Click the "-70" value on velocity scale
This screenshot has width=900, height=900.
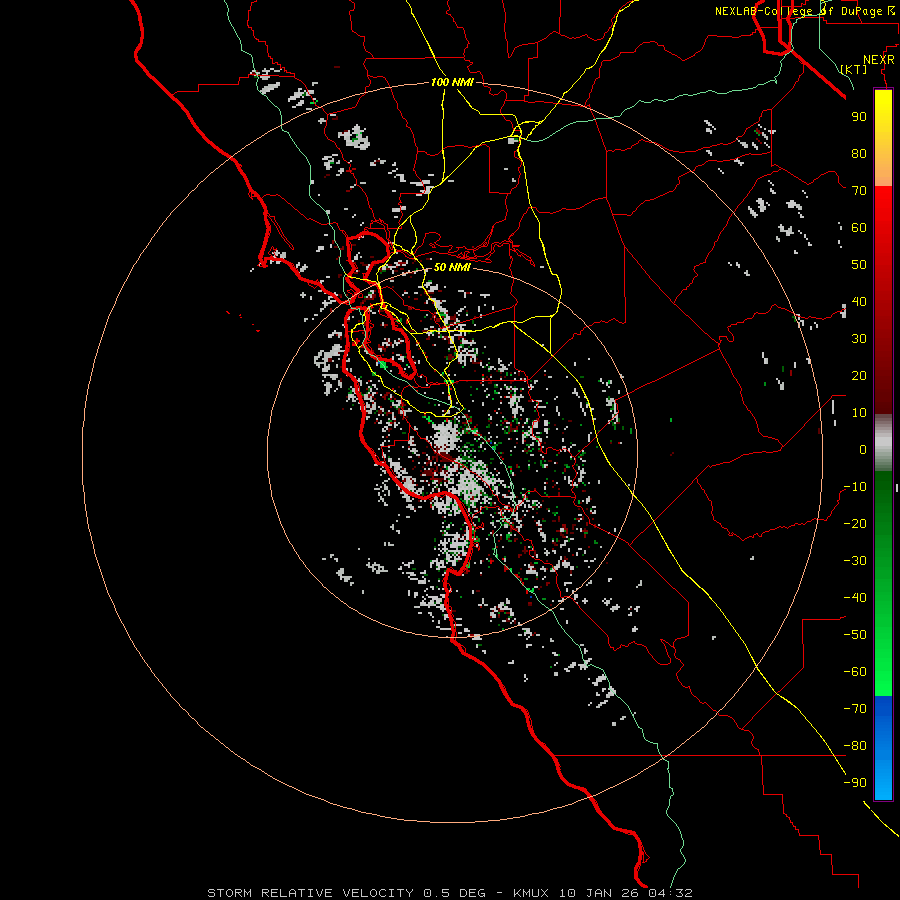[x=855, y=709]
